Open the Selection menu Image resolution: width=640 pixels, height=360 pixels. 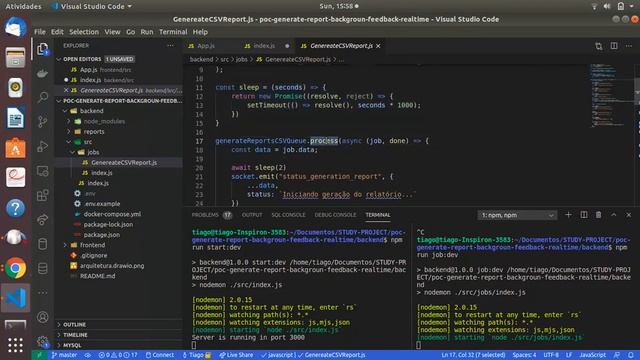tap(84, 32)
